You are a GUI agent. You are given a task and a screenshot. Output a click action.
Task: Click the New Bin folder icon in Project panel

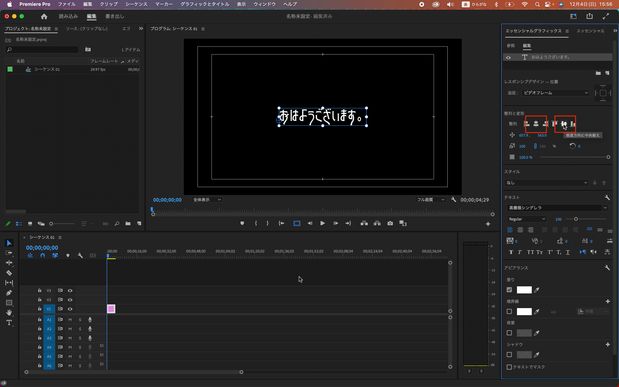coord(128,224)
